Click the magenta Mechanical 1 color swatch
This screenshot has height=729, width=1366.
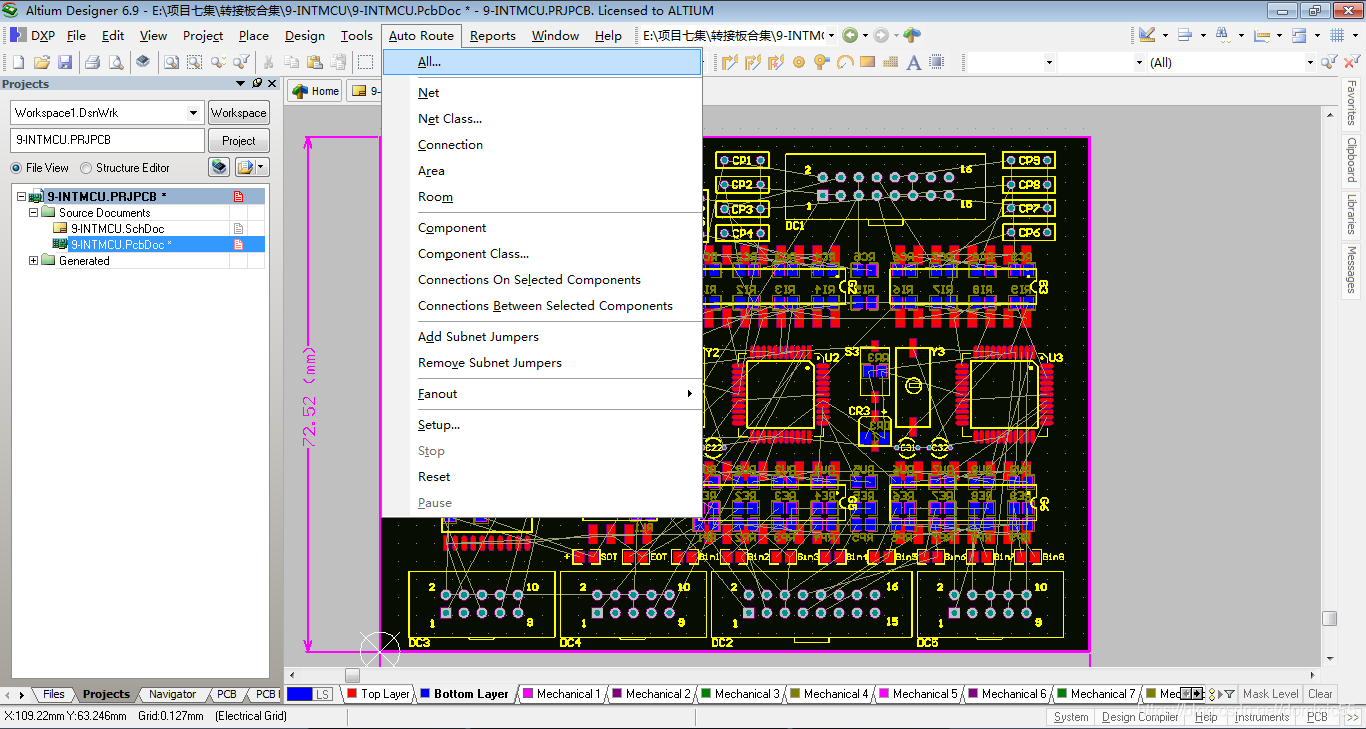pyautogui.click(x=528, y=694)
